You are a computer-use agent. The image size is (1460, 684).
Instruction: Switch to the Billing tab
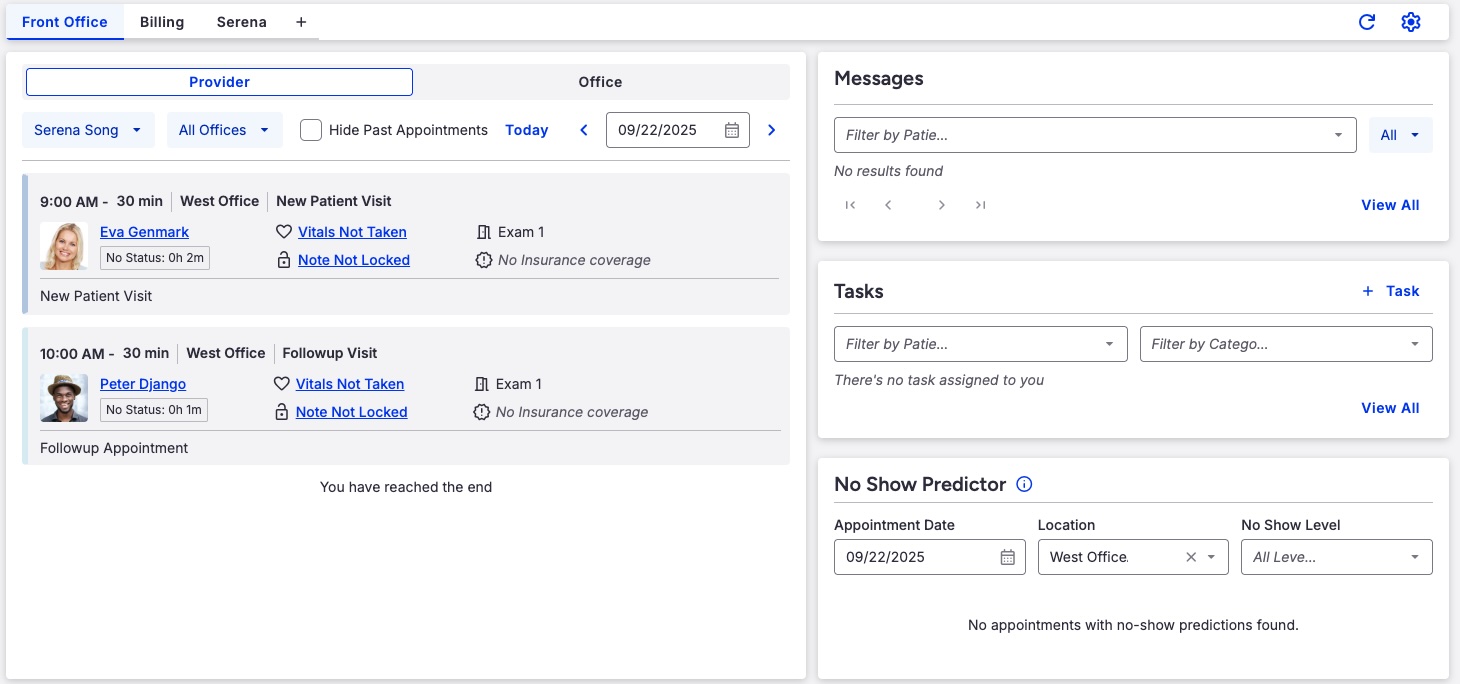click(x=162, y=22)
